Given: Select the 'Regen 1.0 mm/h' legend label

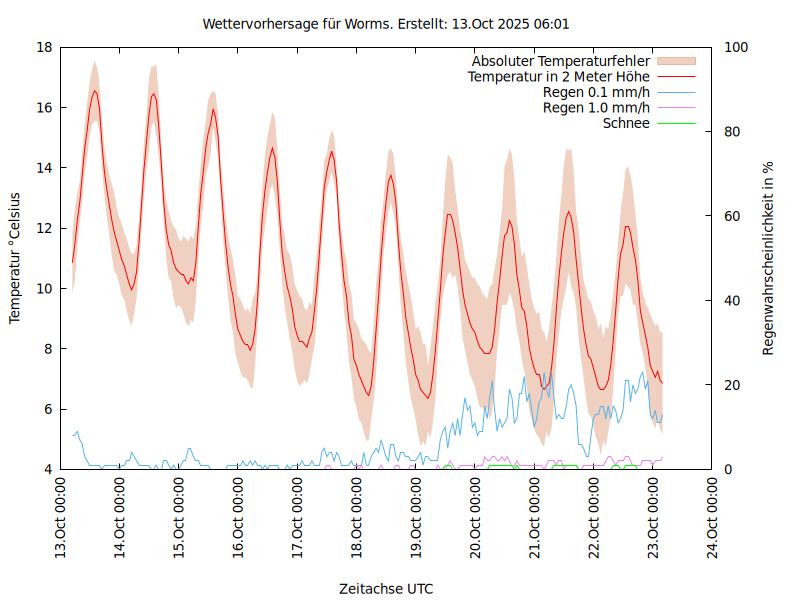Looking at the screenshot, I should point(596,108).
